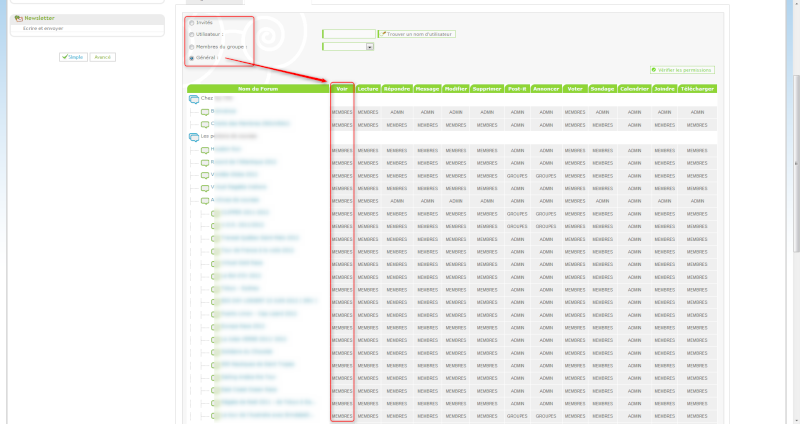The width and height of the screenshot is (800, 424).
Task: Click ADMIN under Télécharger in the B… row
Action: (697, 112)
